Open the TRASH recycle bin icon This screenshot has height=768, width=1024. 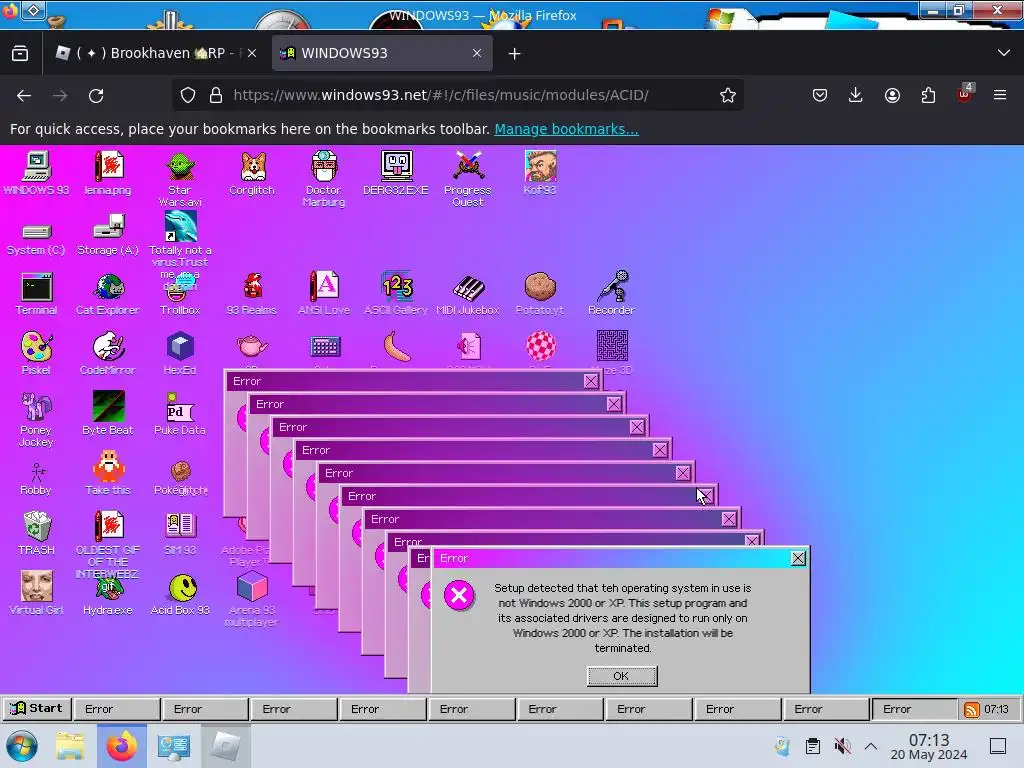point(36,534)
